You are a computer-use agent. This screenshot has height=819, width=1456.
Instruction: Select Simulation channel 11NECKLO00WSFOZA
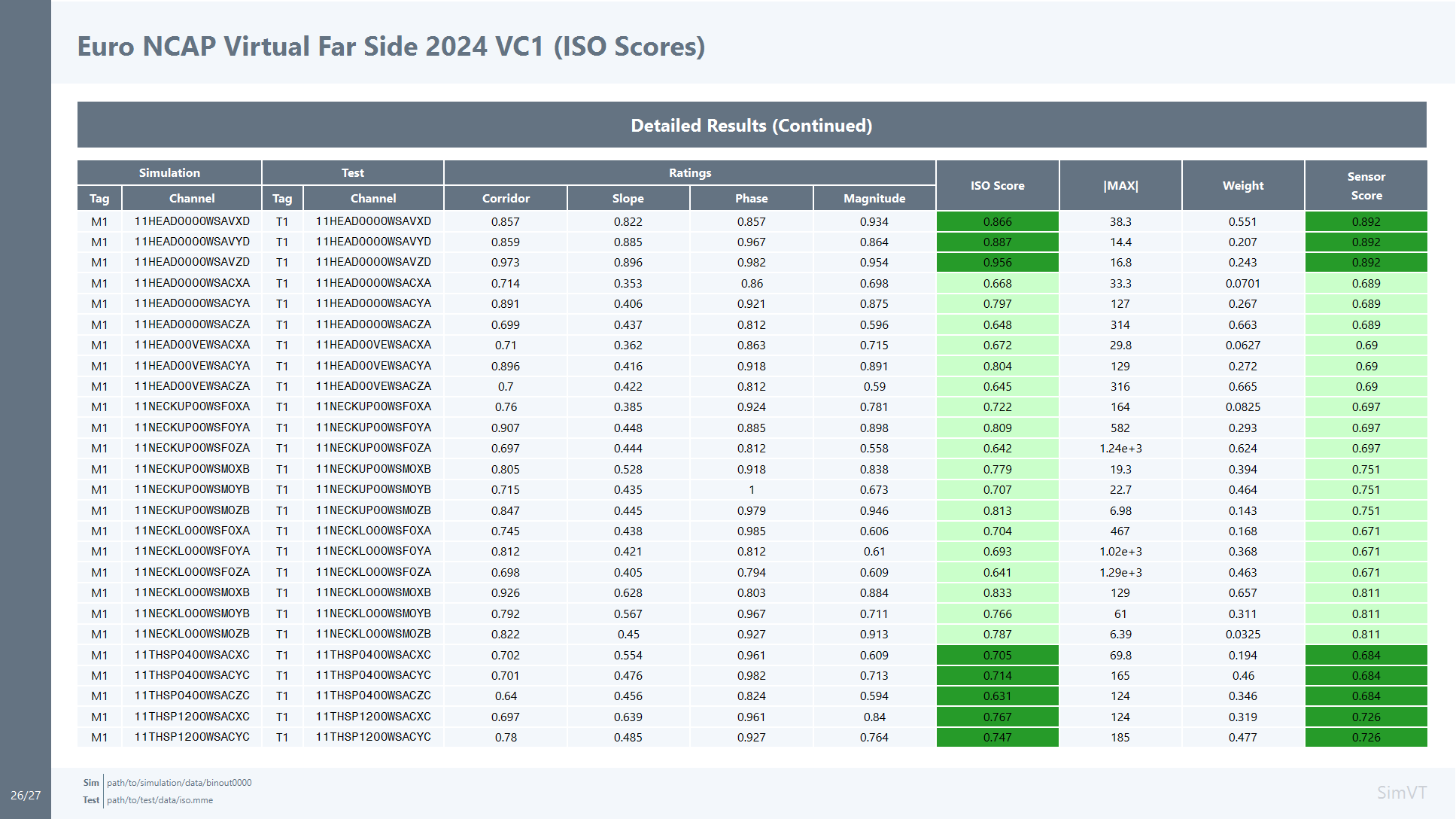click(192, 572)
